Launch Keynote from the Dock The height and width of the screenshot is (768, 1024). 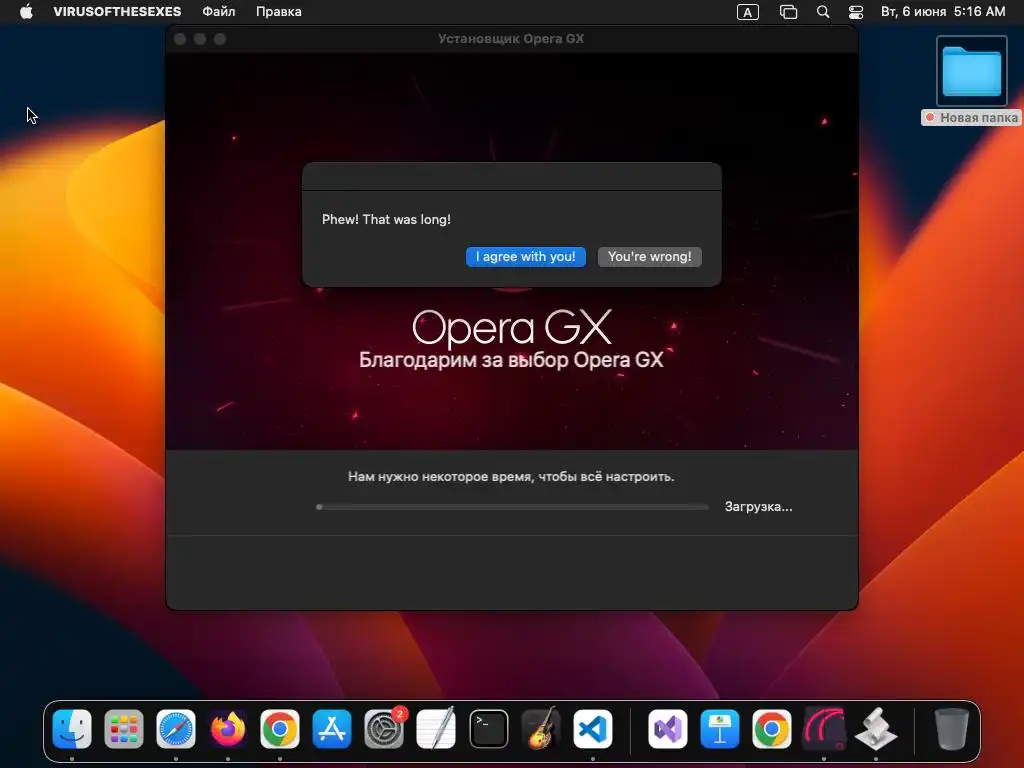pos(720,729)
